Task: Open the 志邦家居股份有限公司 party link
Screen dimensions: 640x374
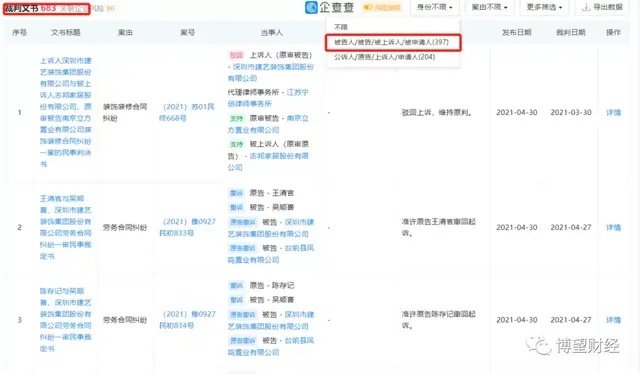Action: [x=268, y=162]
